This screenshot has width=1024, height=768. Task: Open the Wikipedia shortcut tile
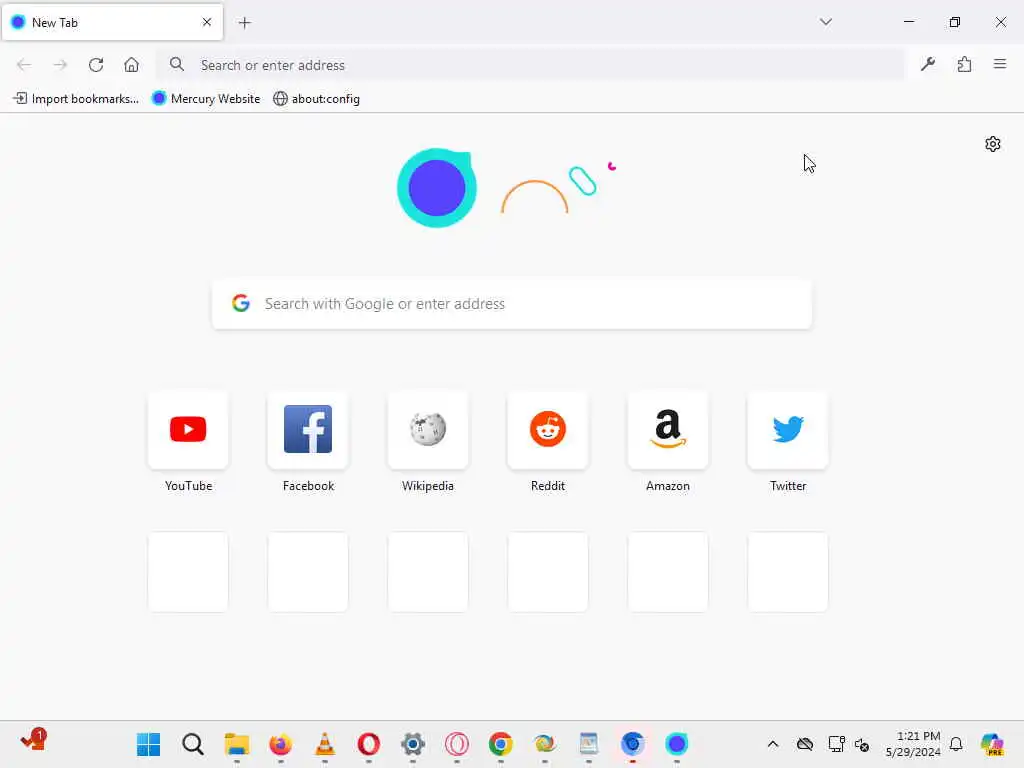tap(428, 430)
